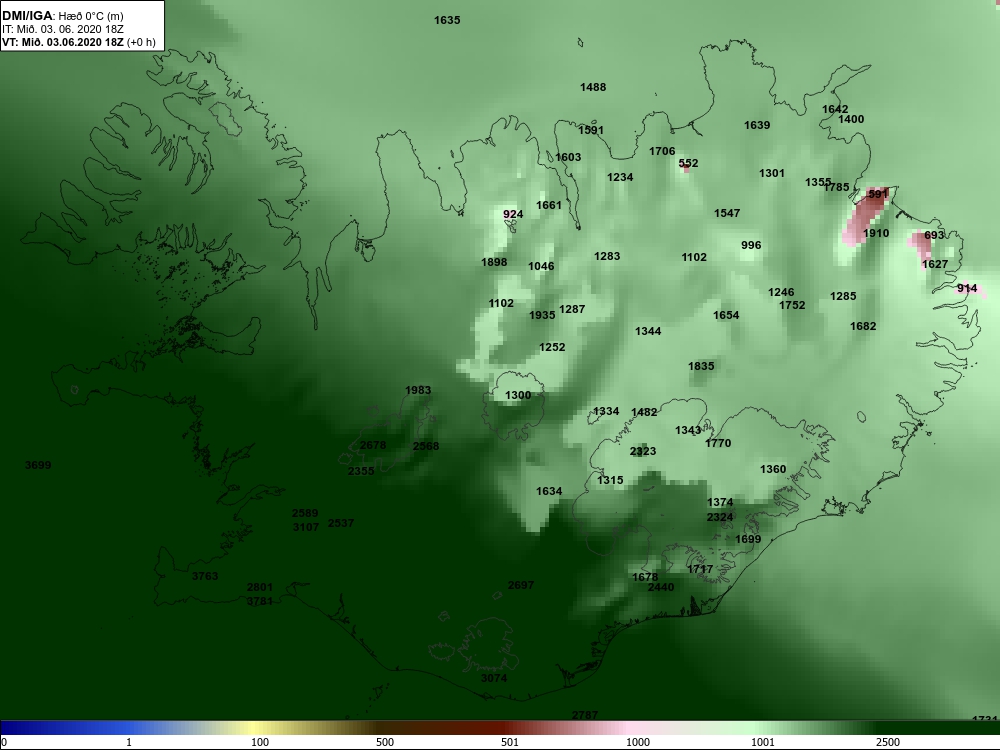Click the value 1234 on the map
Viewport: 1000px width, 750px height.
(620, 177)
